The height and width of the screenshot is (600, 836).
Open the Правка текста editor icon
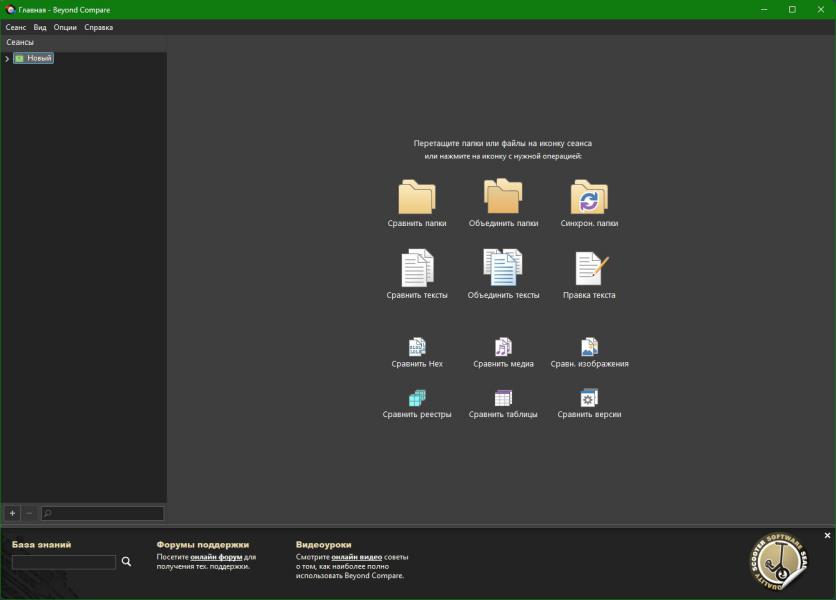click(589, 269)
